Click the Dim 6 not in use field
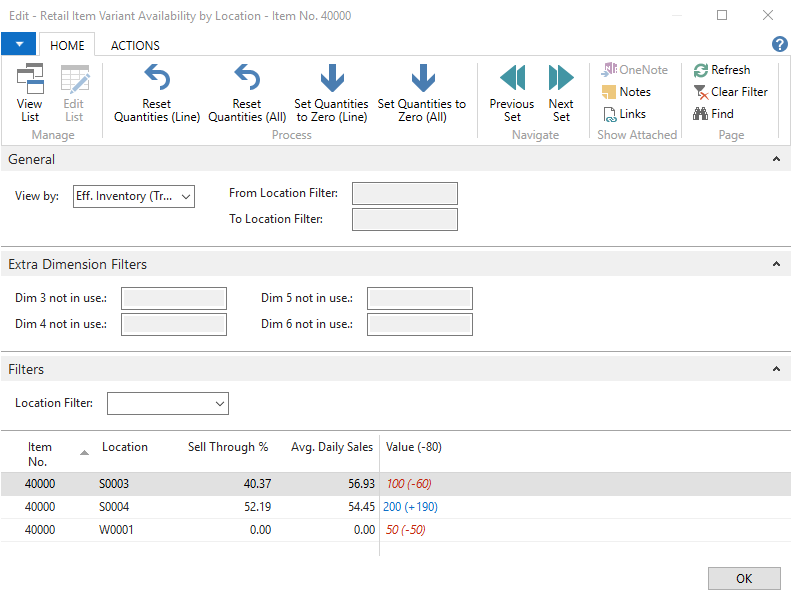The height and width of the screenshot is (601, 792). tap(420, 325)
